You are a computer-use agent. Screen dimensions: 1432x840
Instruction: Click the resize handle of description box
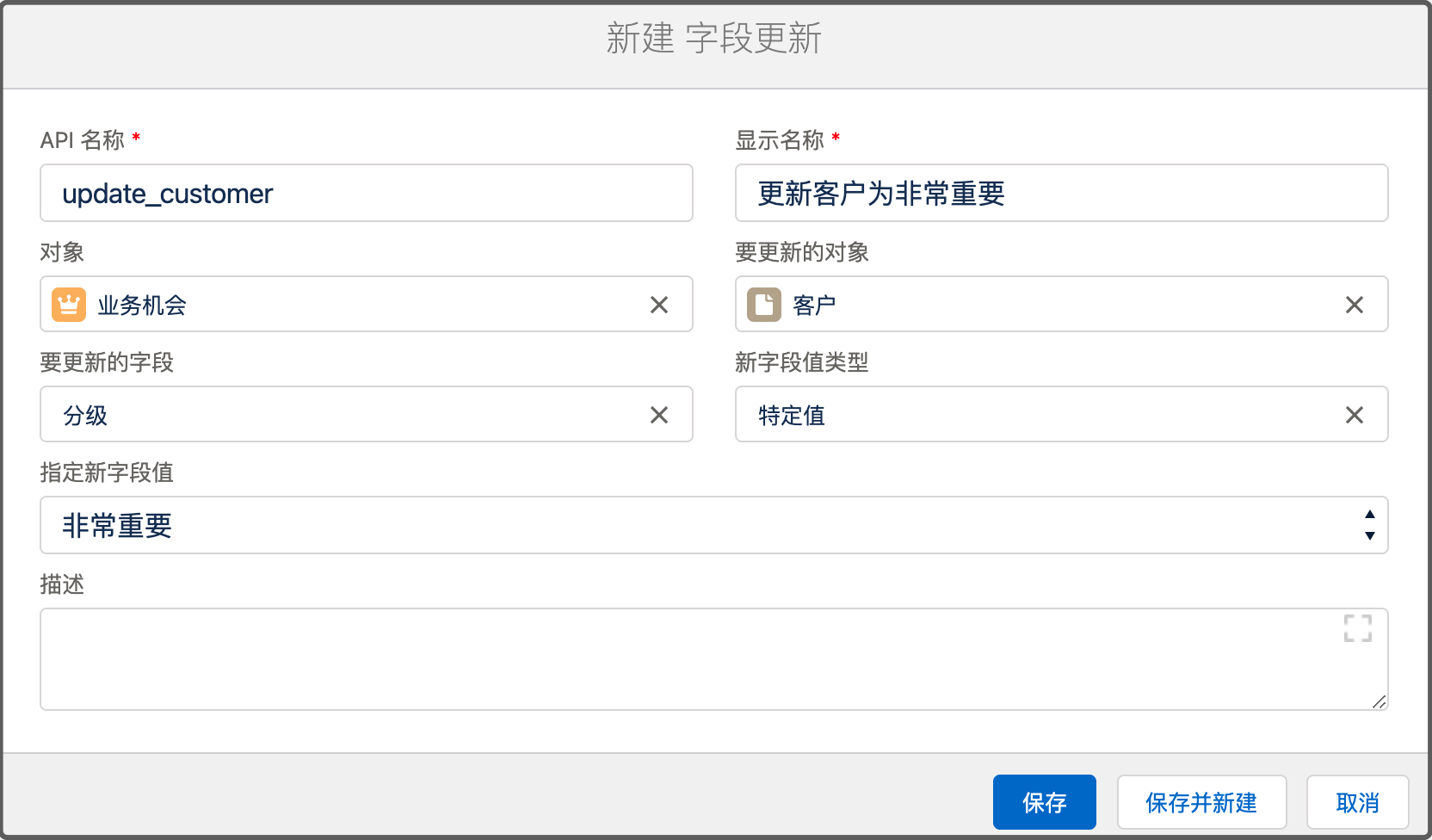(1379, 701)
